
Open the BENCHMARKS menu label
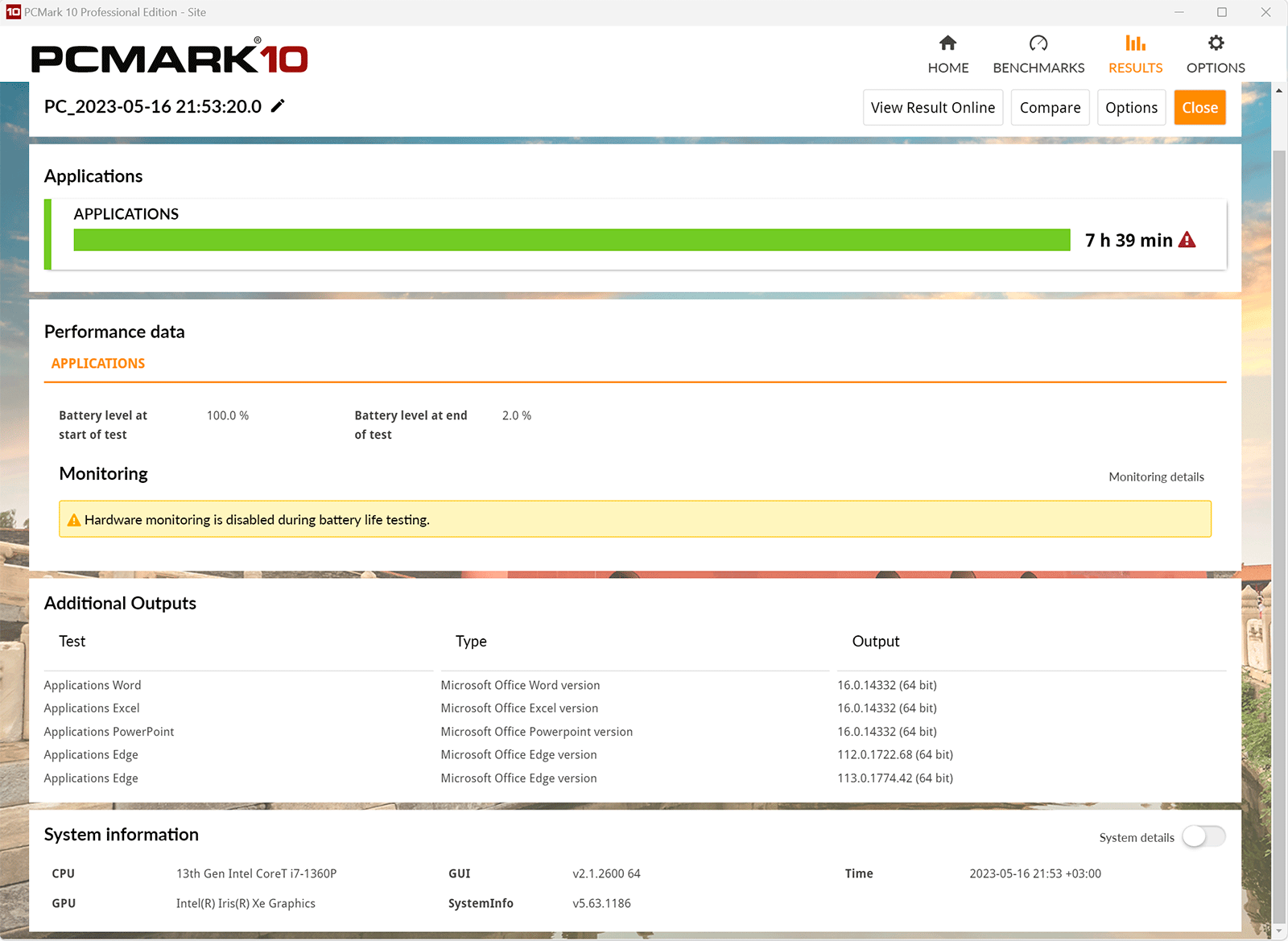click(x=1038, y=68)
